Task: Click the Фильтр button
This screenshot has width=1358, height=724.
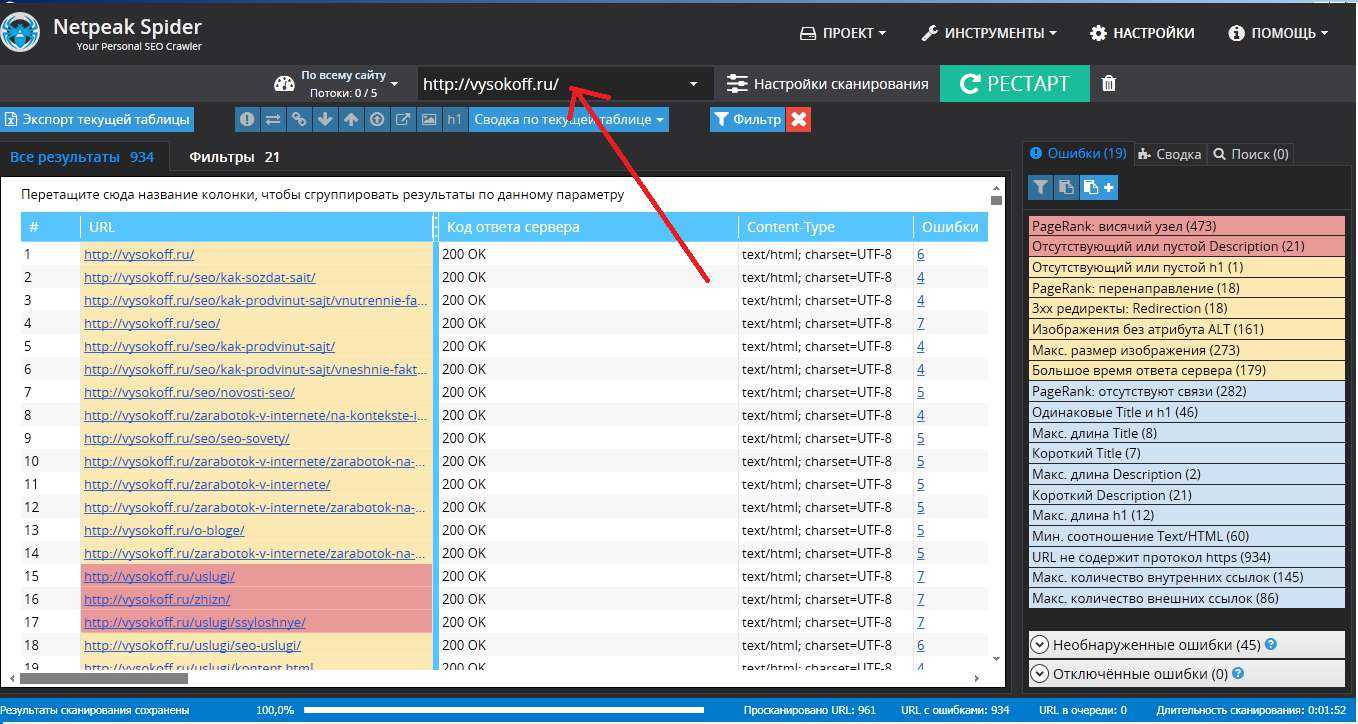Action: pos(746,120)
